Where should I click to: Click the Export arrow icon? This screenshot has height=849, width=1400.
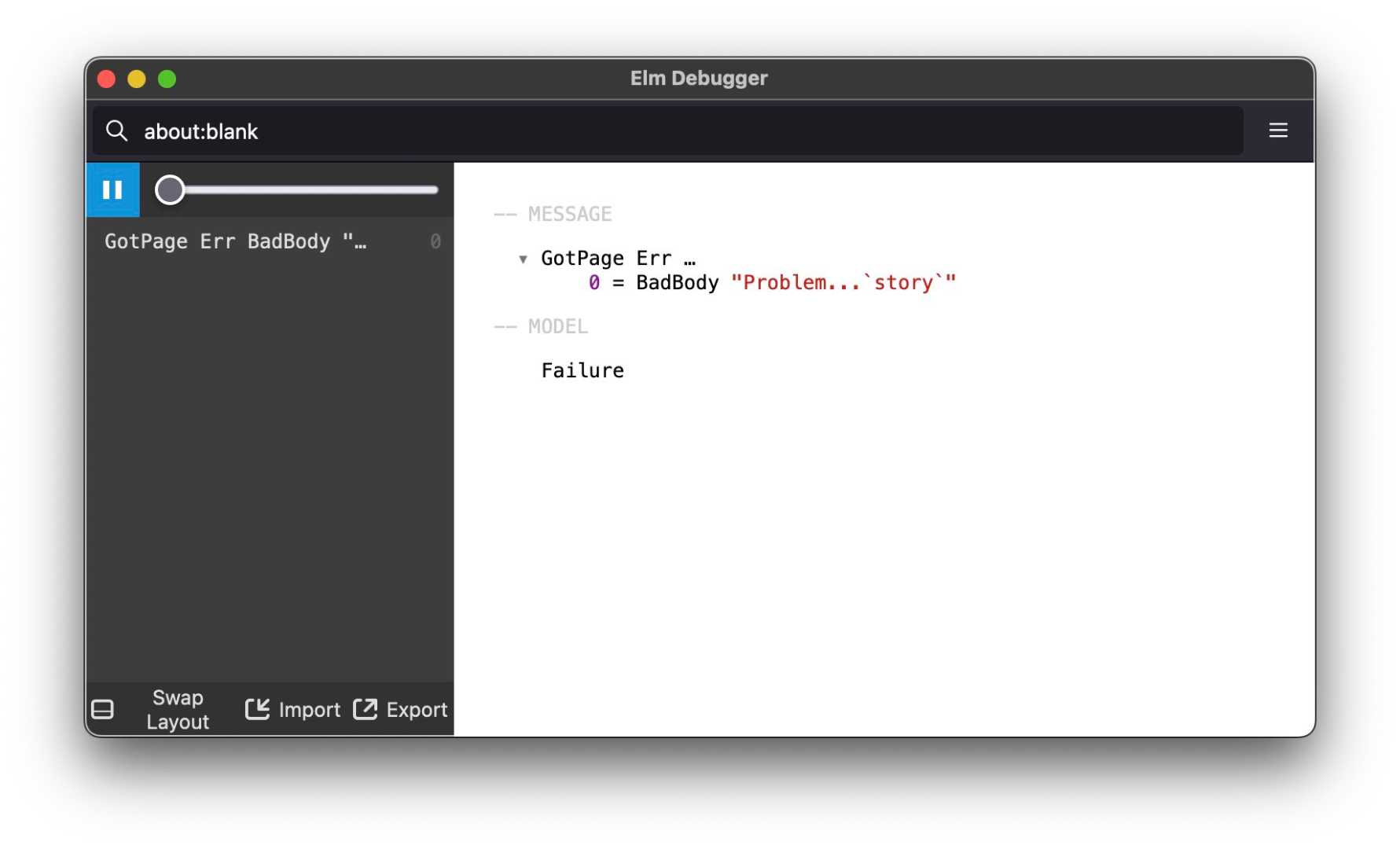click(x=365, y=709)
